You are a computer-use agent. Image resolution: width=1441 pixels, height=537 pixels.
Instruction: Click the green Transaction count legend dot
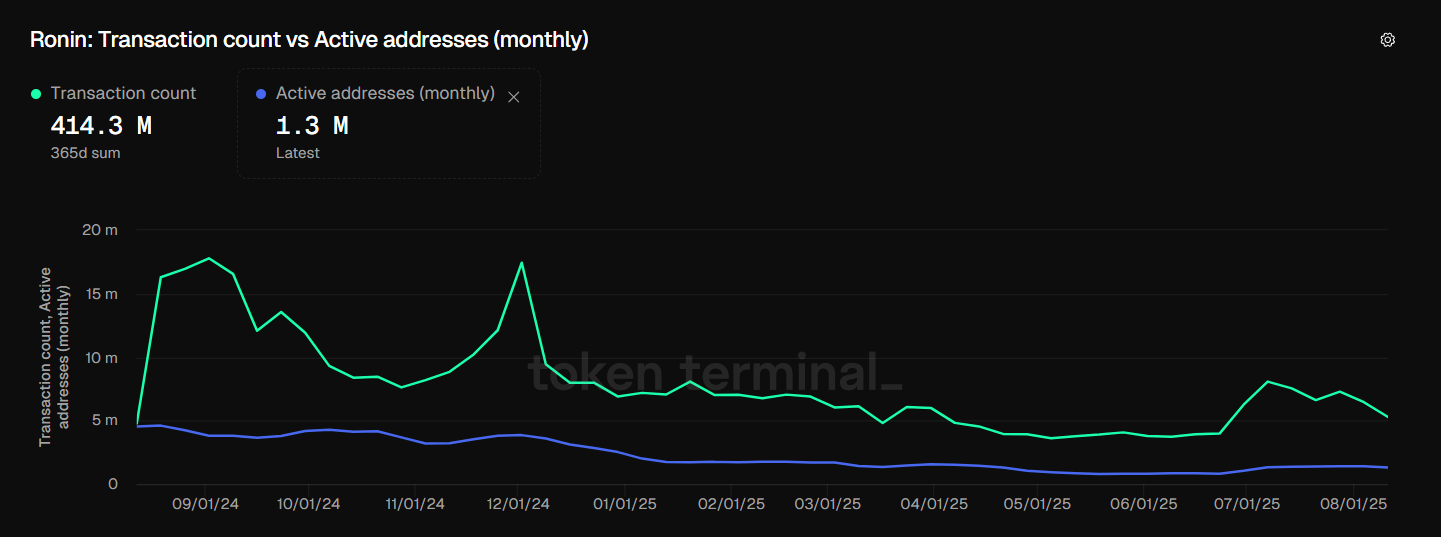37,93
